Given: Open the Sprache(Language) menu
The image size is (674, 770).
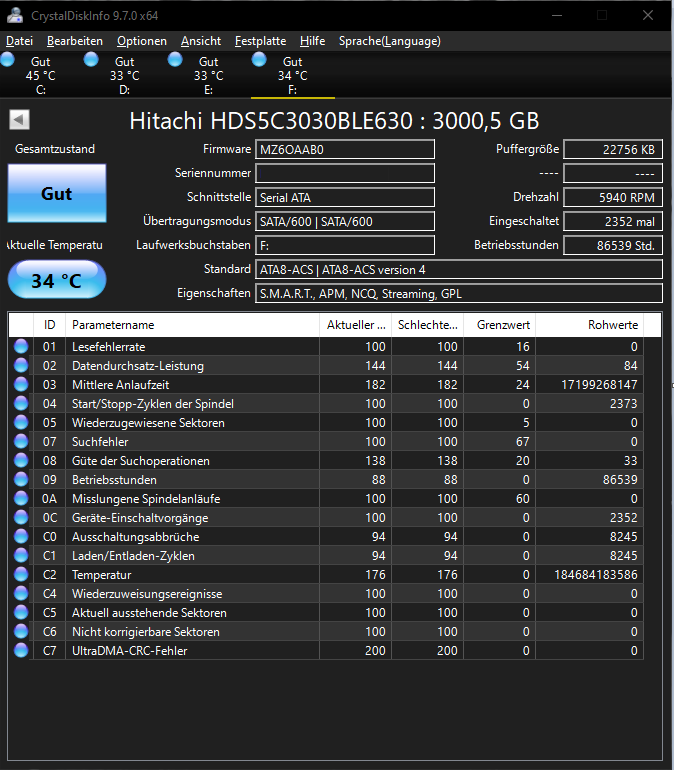Looking at the screenshot, I should click(x=390, y=41).
